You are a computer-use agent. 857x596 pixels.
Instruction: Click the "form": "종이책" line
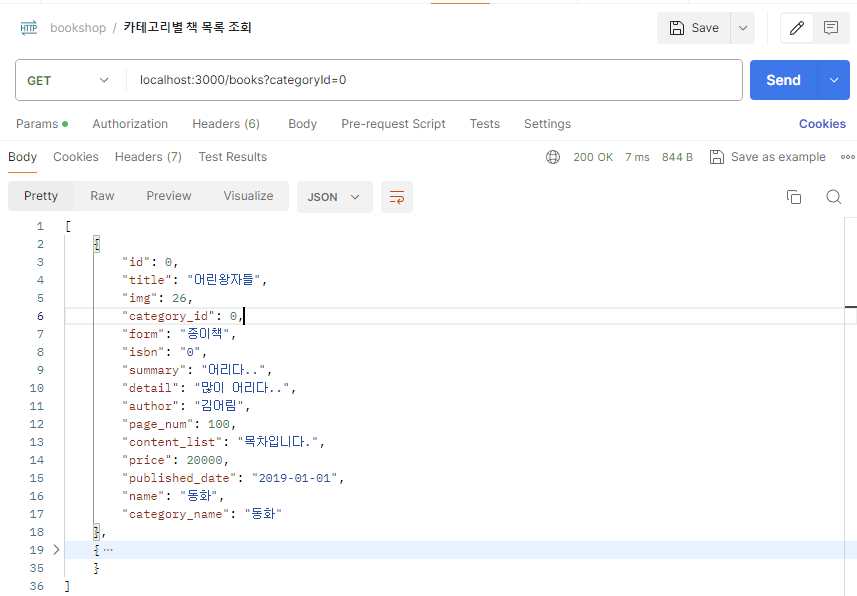[179, 334]
